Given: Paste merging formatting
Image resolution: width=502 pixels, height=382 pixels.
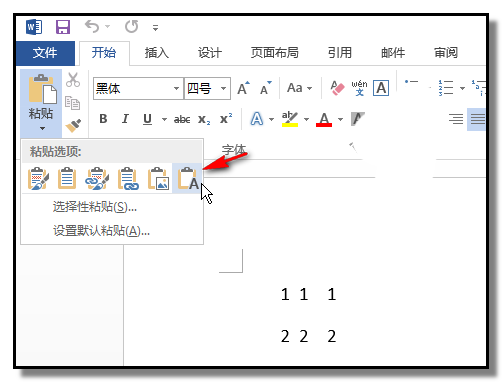Looking at the screenshot, I should point(67,178).
